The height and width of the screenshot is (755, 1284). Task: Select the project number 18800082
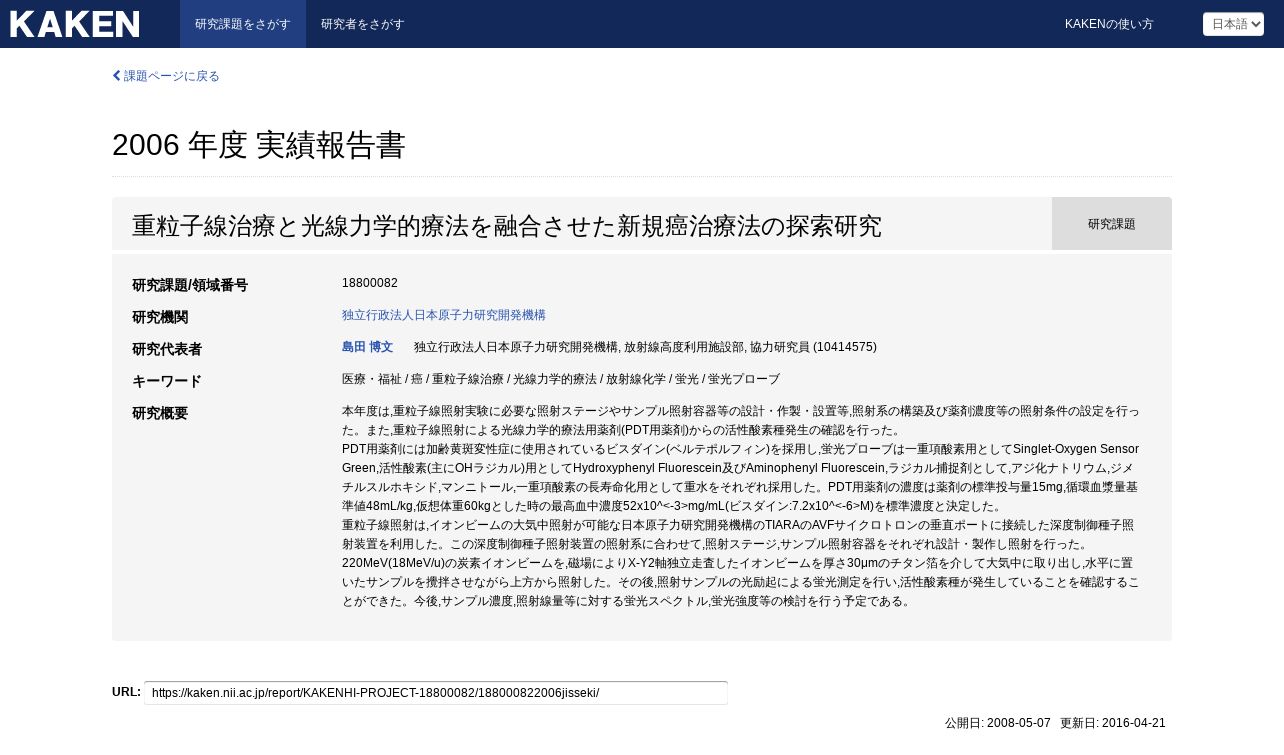point(370,283)
